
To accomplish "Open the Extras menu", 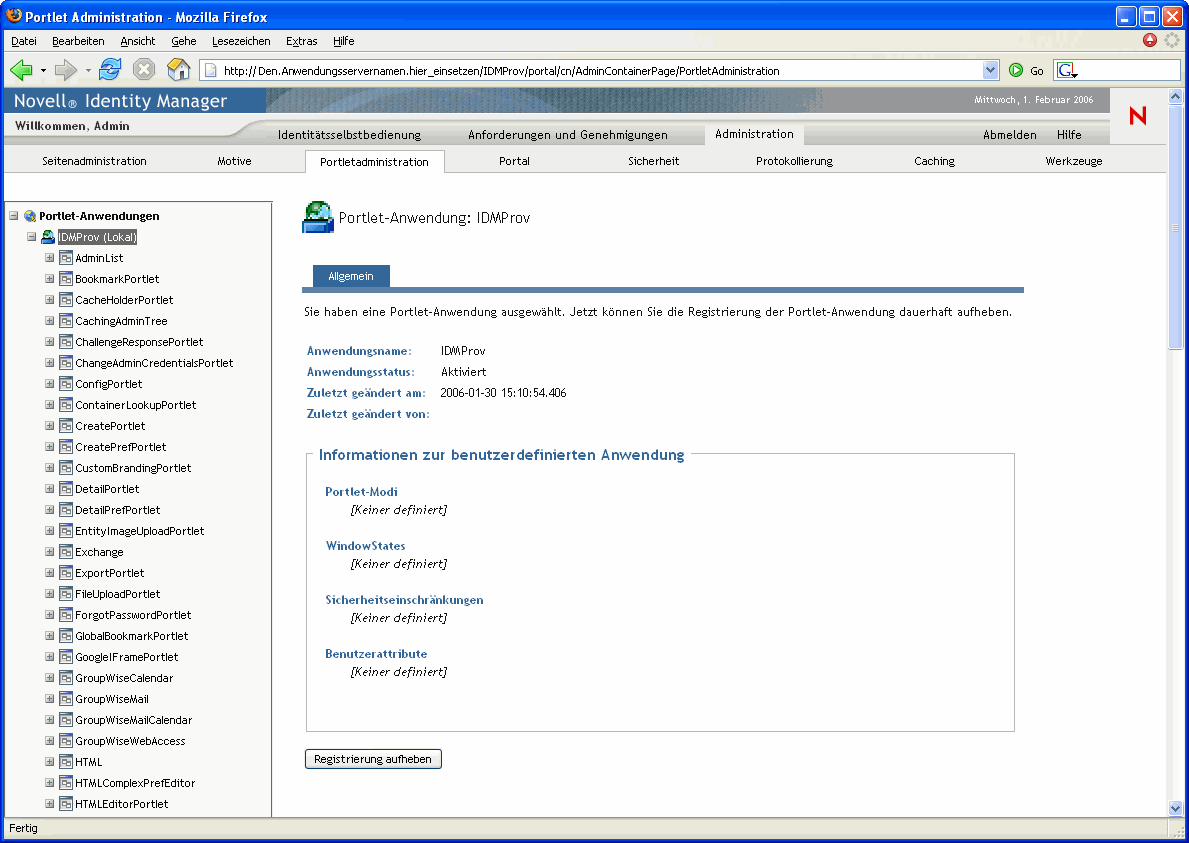I will (x=302, y=41).
